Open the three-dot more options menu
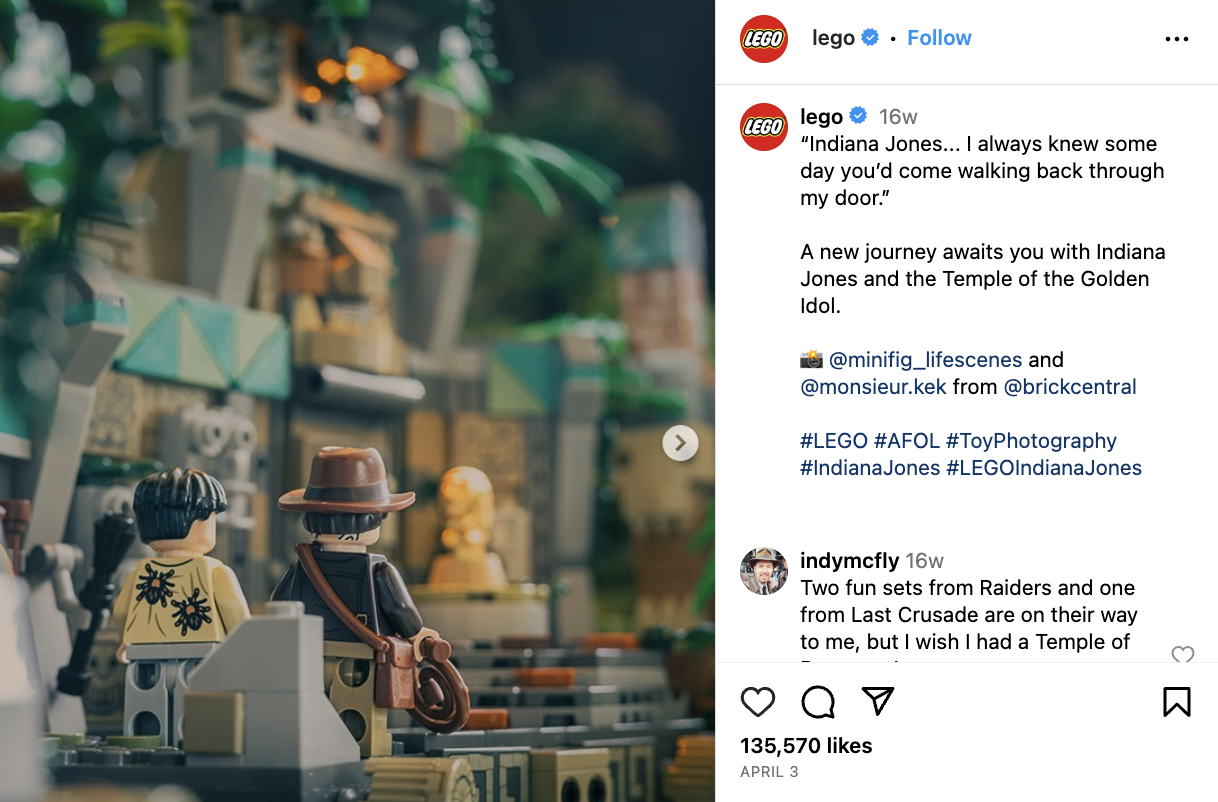Viewport: 1218px width, 802px height. [1177, 39]
